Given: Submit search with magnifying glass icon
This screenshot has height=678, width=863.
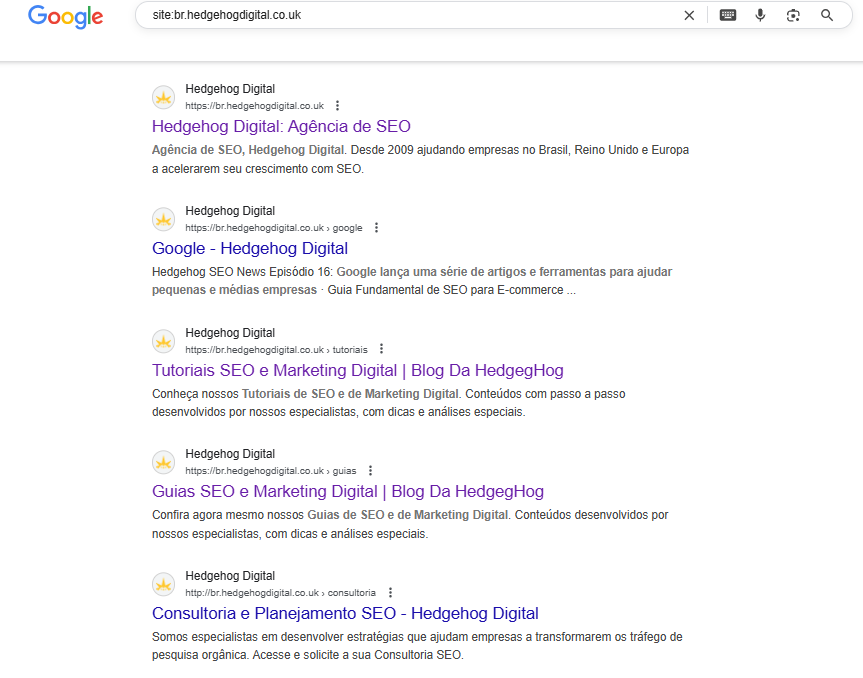Looking at the screenshot, I should (827, 15).
